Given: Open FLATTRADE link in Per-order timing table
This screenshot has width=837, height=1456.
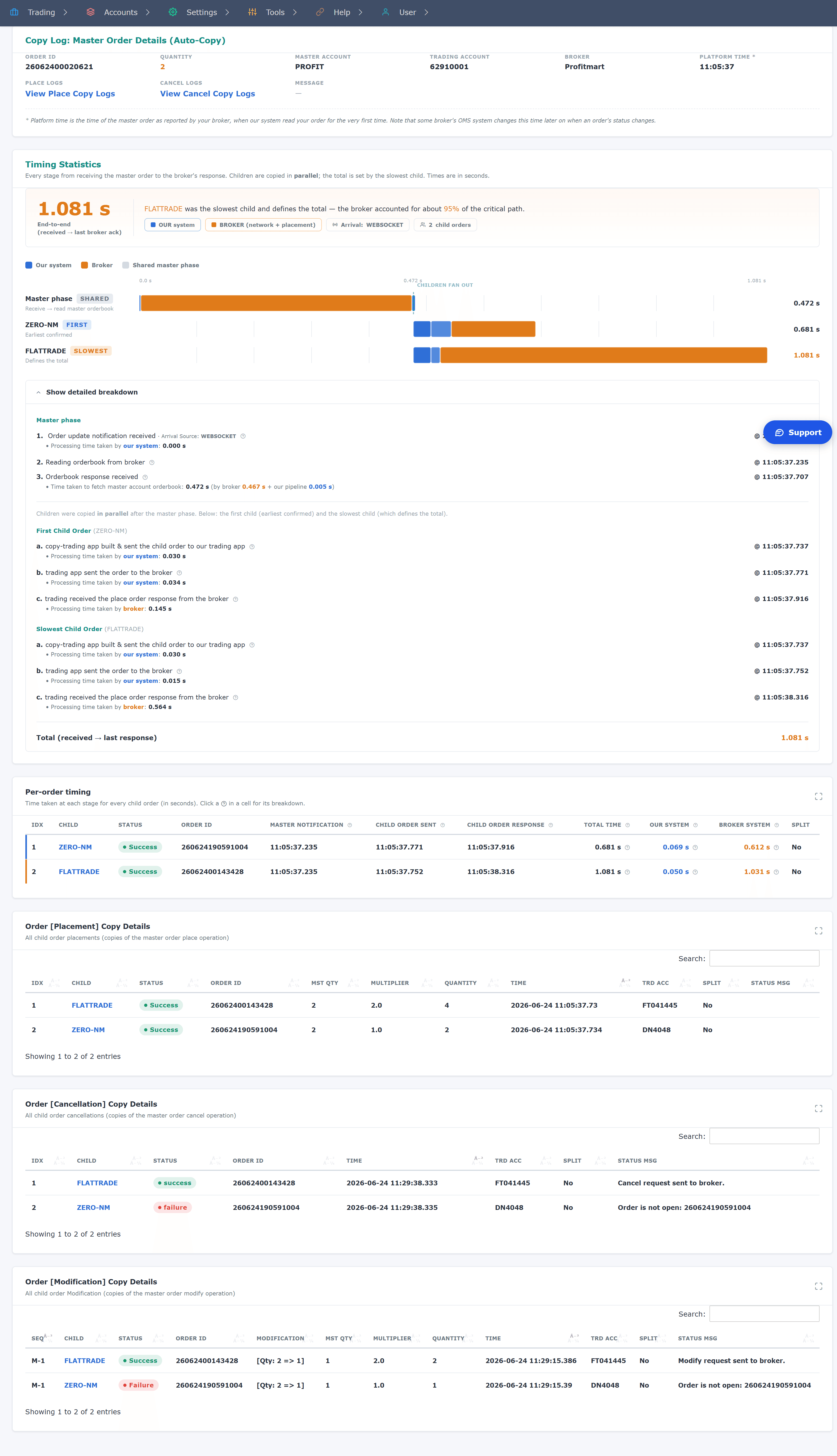Looking at the screenshot, I should (x=79, y=872).
